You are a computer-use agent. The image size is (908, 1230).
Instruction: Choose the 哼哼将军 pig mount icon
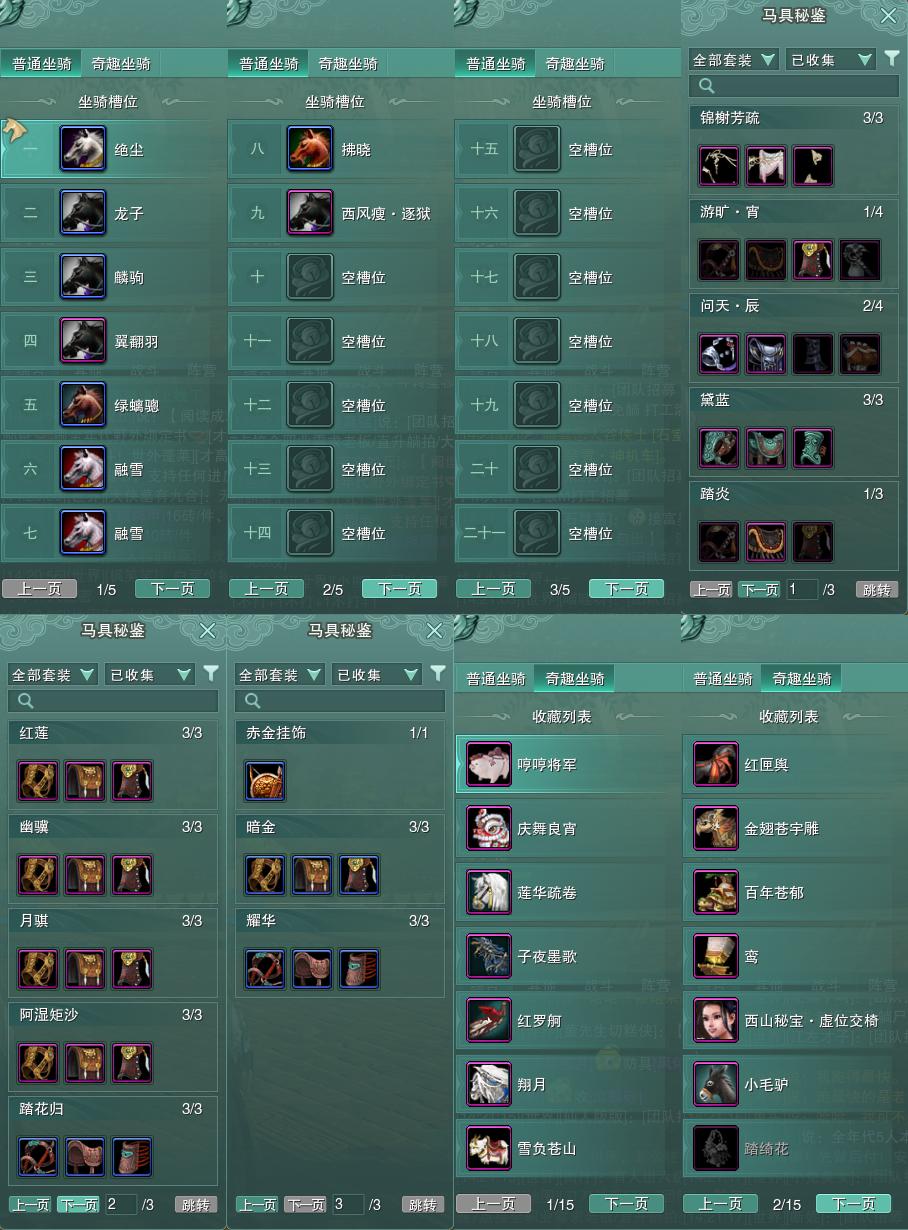[x=490, y=765]
